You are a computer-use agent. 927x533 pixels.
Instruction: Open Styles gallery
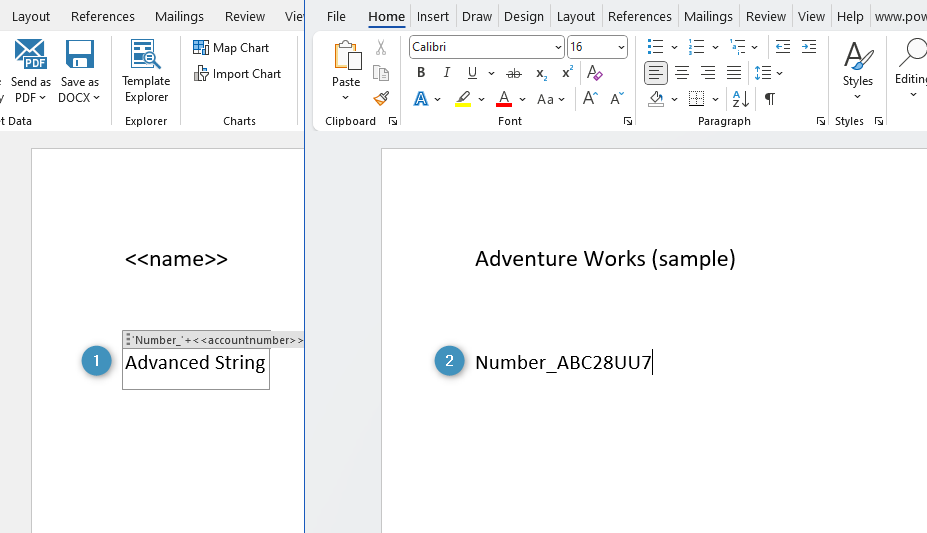click(857, 71)
